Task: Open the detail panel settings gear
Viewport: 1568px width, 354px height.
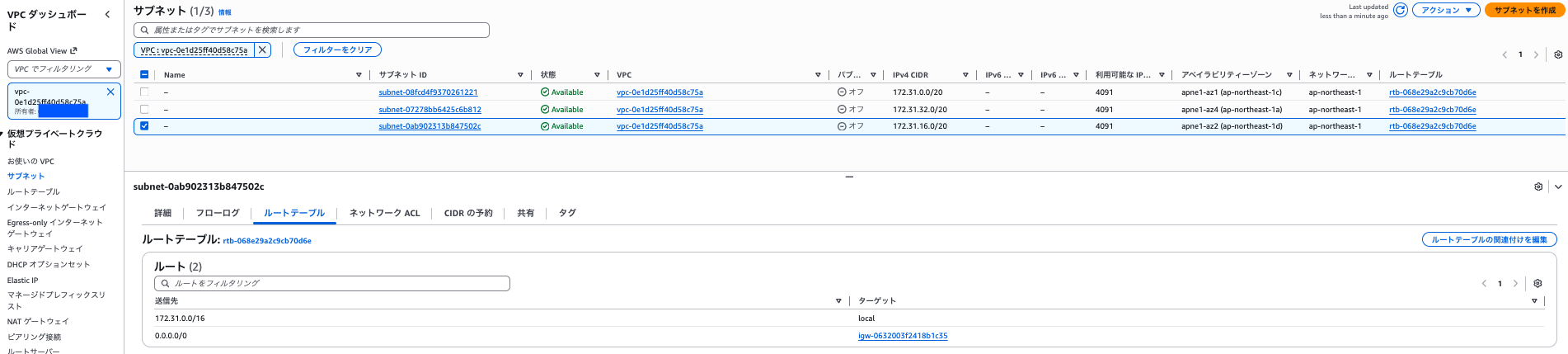Action: tap(1538, 186)
